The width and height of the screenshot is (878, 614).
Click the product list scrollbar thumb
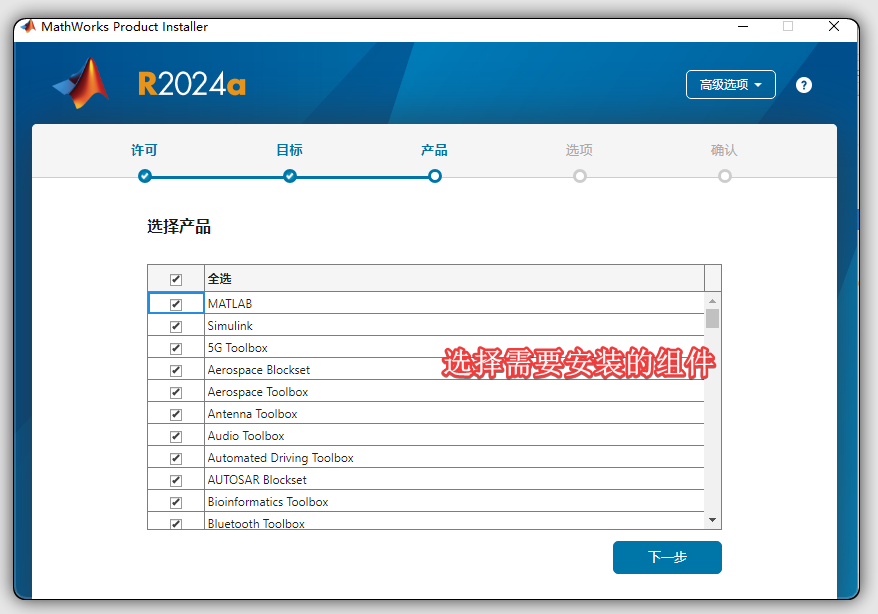pyautogui.click(x=712, y=318)
